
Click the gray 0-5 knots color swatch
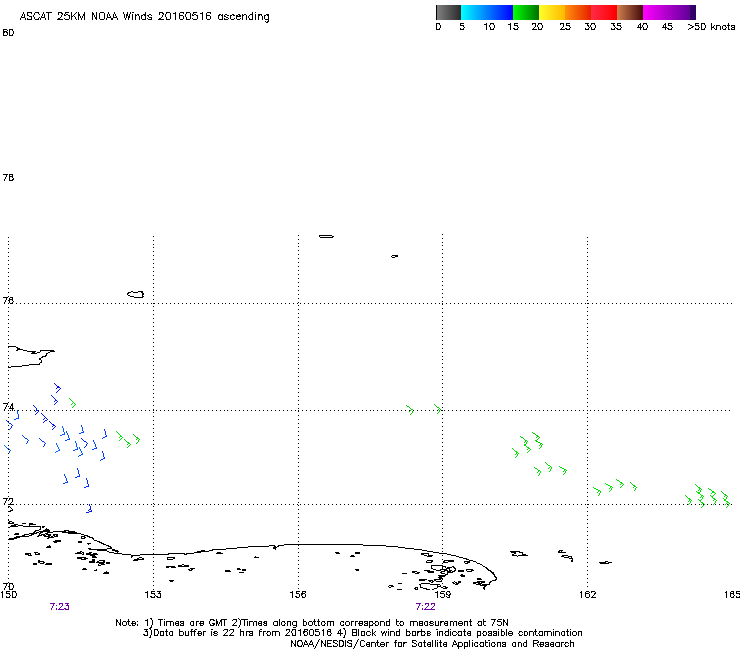(448, 12)
